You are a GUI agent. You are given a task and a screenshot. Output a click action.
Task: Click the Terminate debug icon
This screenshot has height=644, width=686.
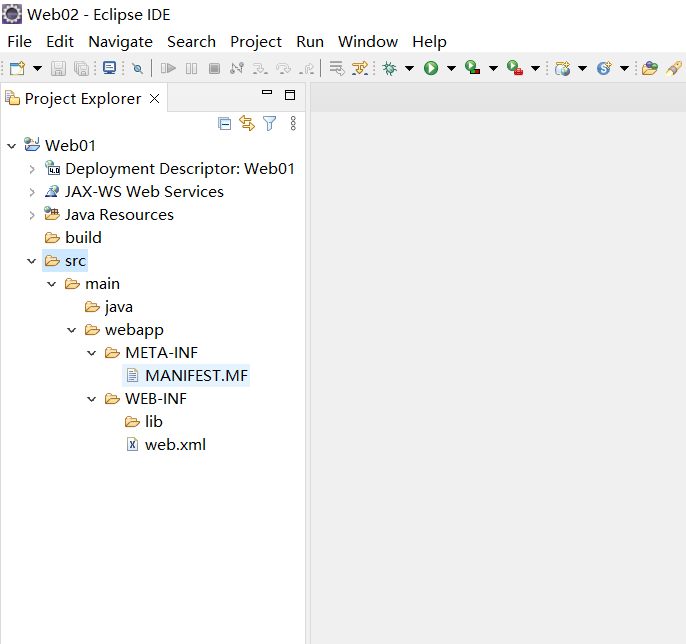[214, 68]
